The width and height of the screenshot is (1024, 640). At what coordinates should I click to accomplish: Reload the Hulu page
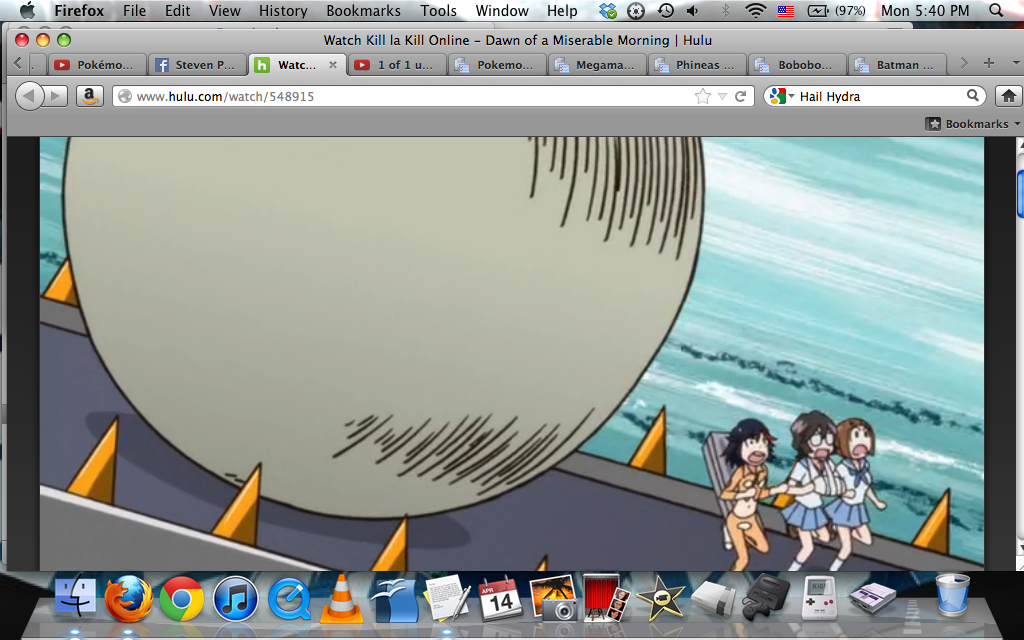click(741, 96)
